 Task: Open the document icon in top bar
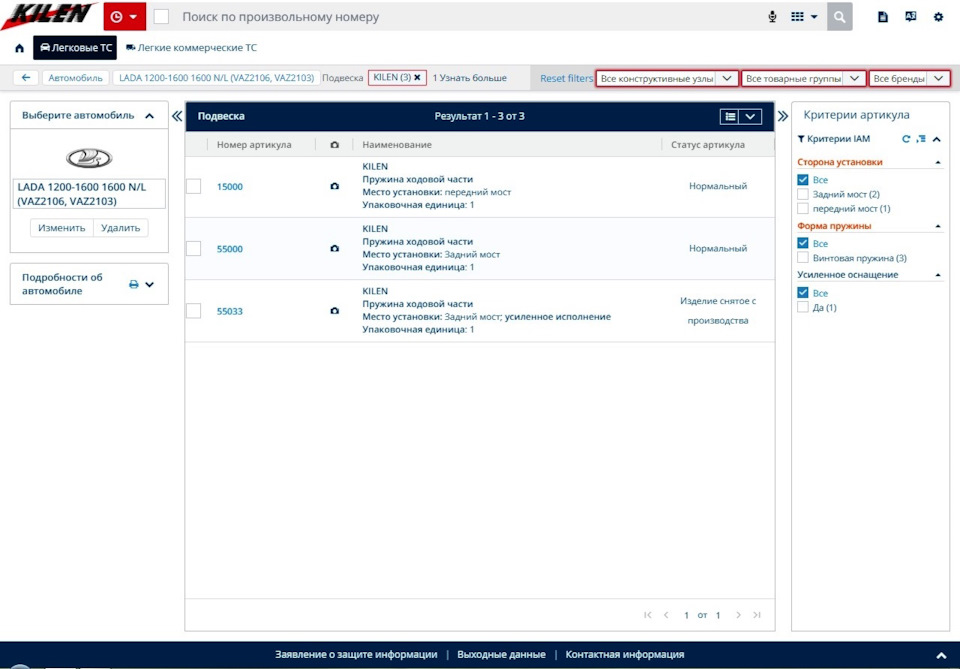point(883,17)
